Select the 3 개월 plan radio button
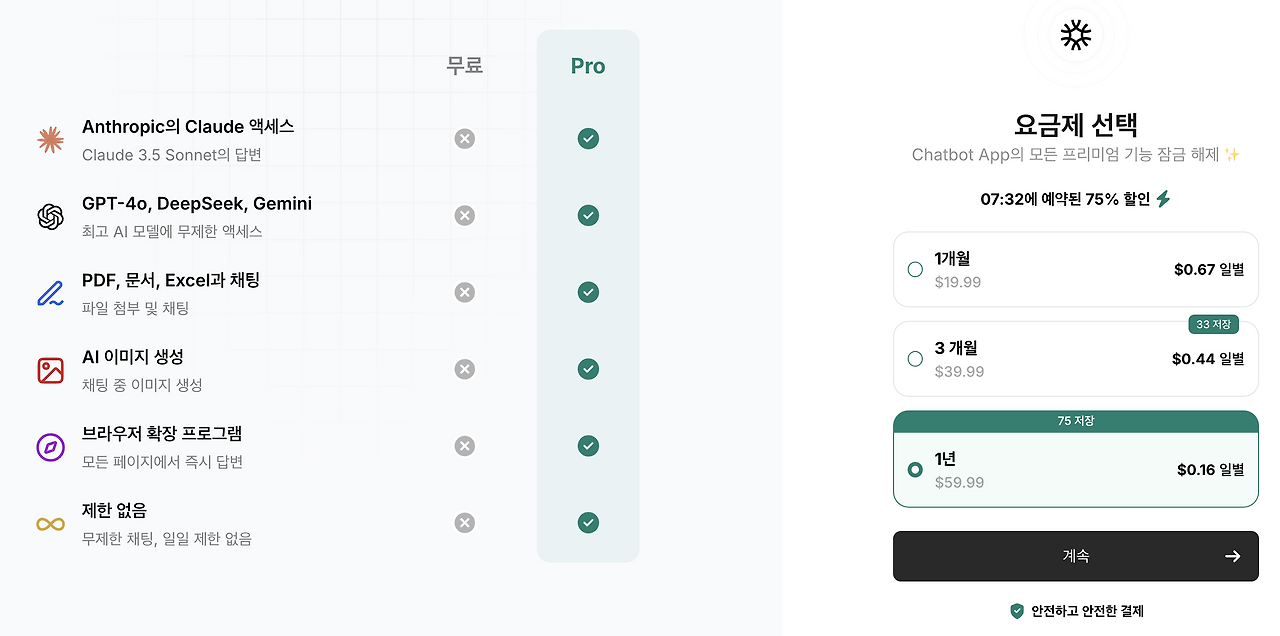 915,359
